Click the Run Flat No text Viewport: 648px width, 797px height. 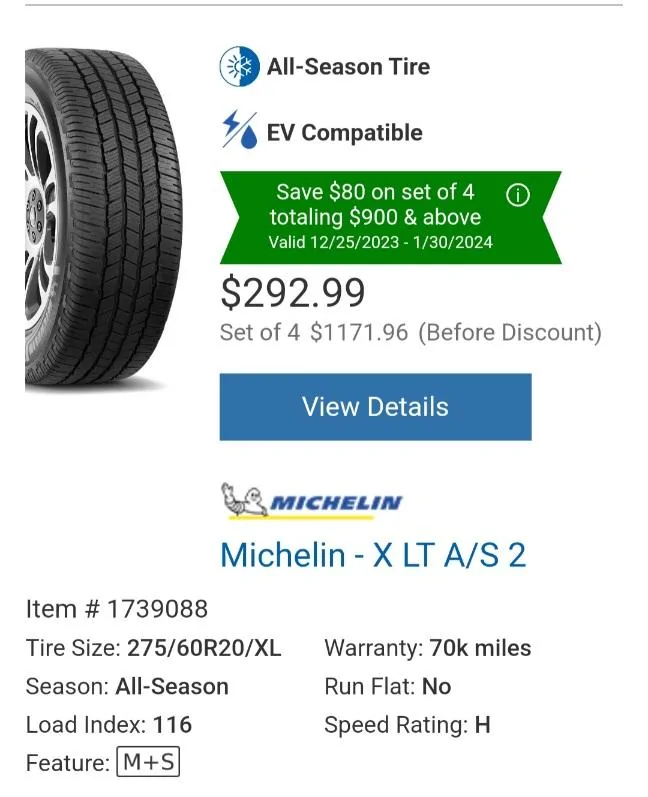pyautogui.click(x=387, y=687)
